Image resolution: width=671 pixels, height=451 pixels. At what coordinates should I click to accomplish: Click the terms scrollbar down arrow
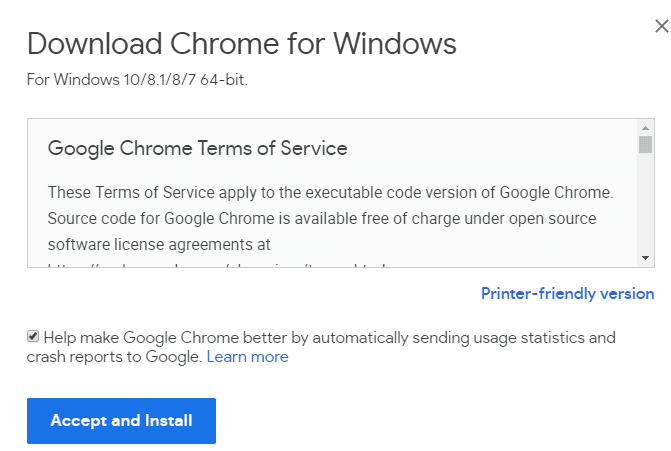click(x=646, y=258)
